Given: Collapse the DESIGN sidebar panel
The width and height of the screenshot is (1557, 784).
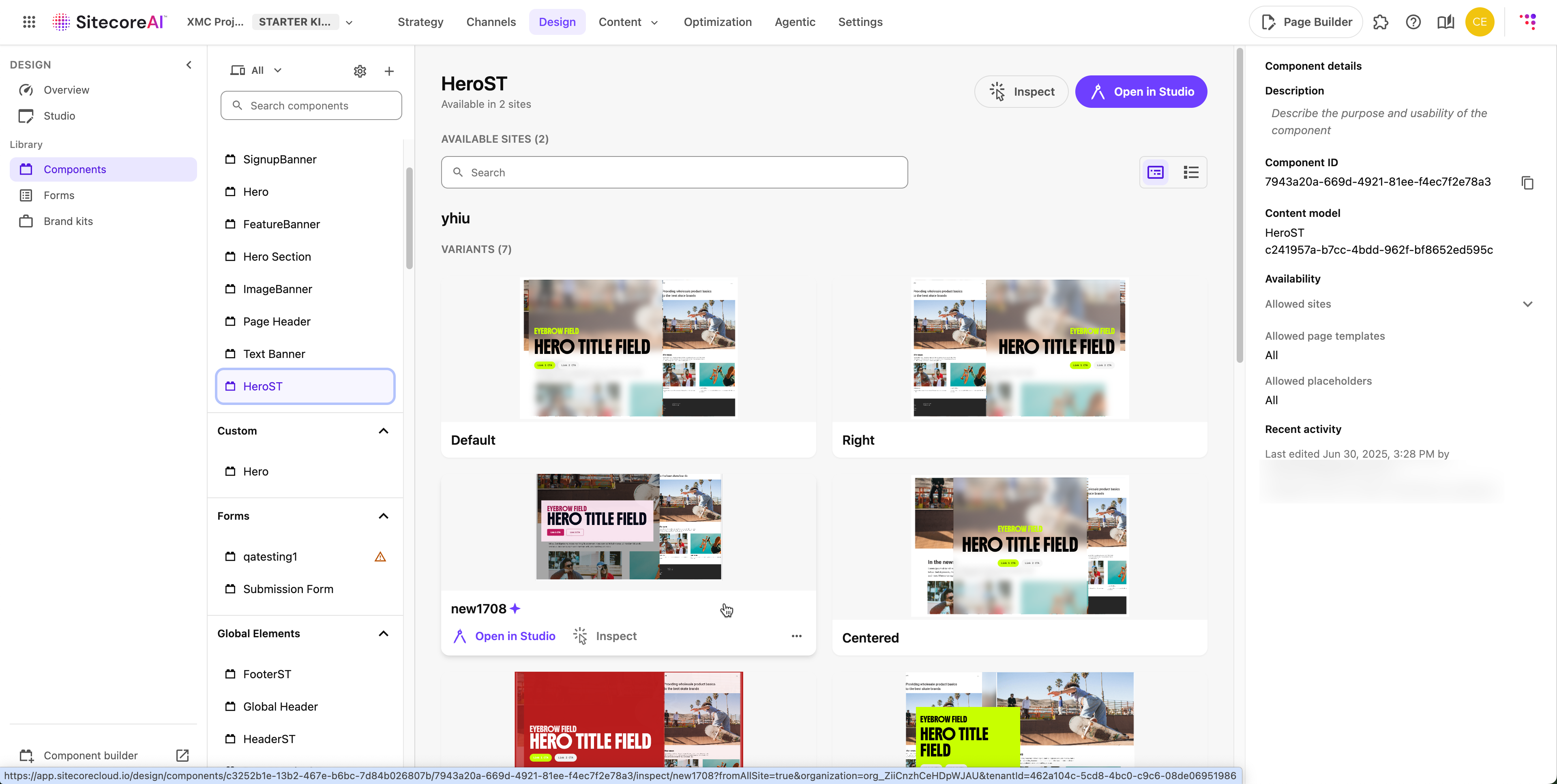Looking at the screenshot, I should pos(189,65).
